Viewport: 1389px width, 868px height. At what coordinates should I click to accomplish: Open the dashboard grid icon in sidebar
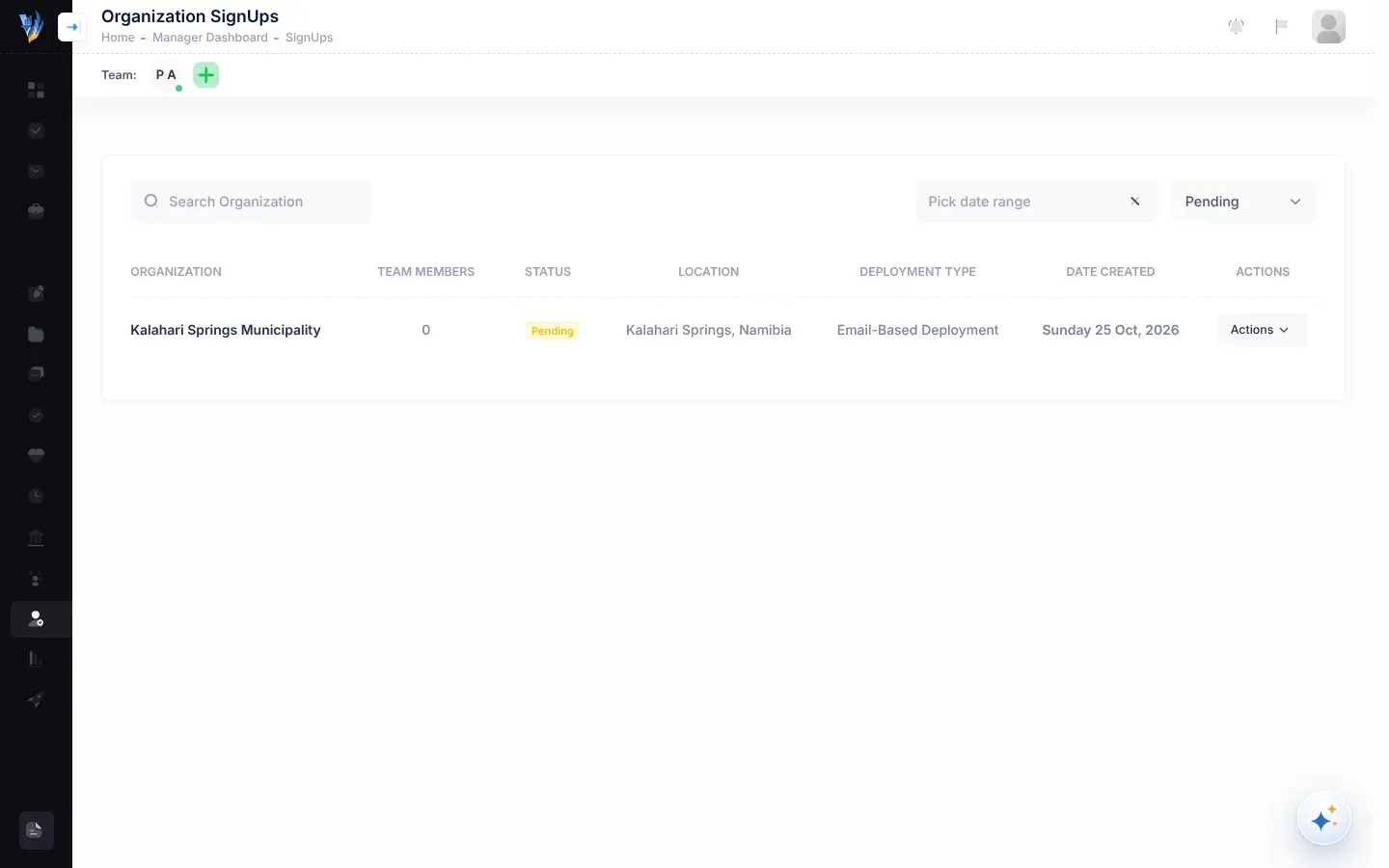tap(36, 90)
